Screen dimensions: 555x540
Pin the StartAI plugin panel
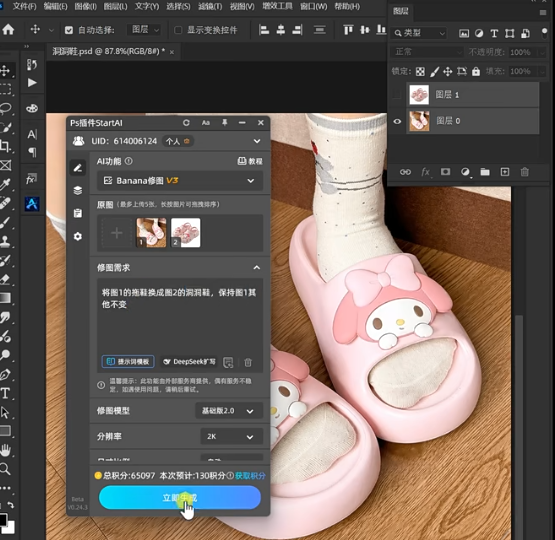coord(224,122)
